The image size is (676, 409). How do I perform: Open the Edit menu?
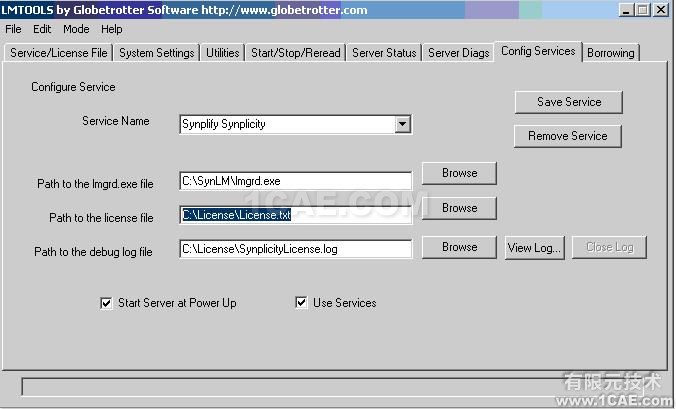click(x=42, y=29)
